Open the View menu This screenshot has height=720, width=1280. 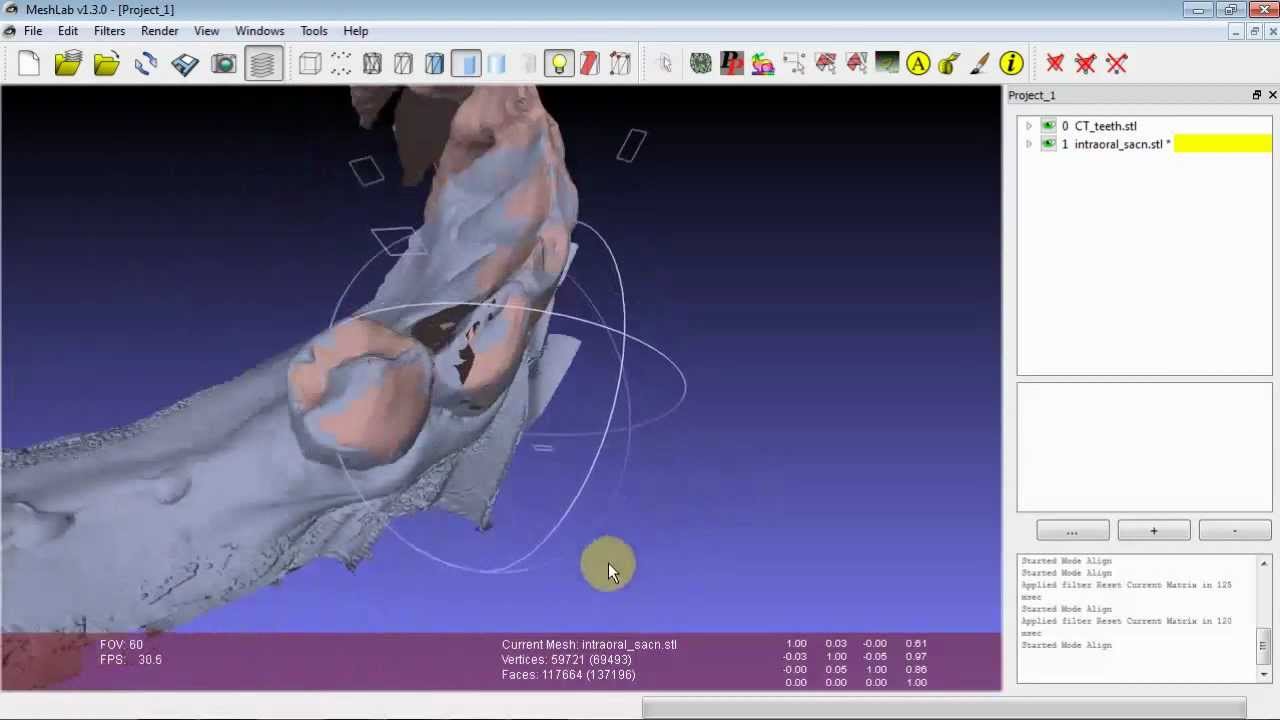(207, 31)
